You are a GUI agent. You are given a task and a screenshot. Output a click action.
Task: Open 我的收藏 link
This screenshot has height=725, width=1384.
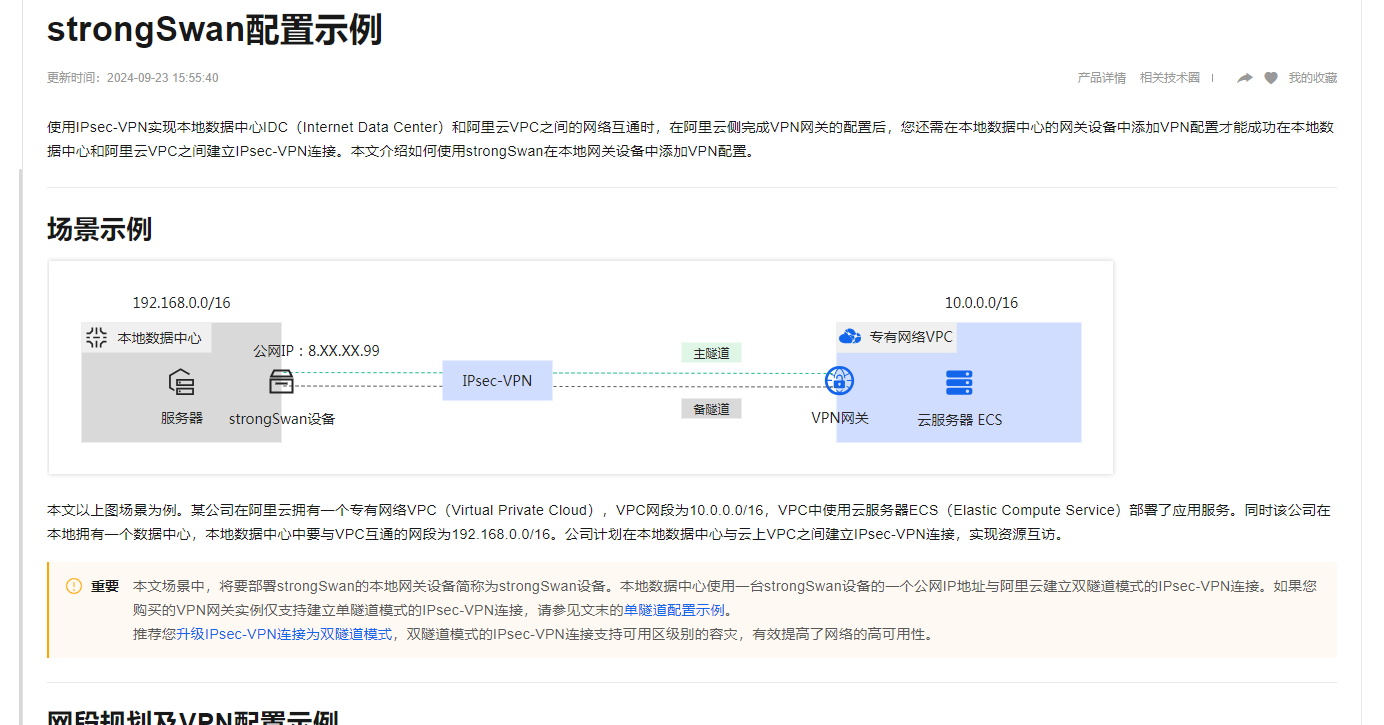(1312, 78)
